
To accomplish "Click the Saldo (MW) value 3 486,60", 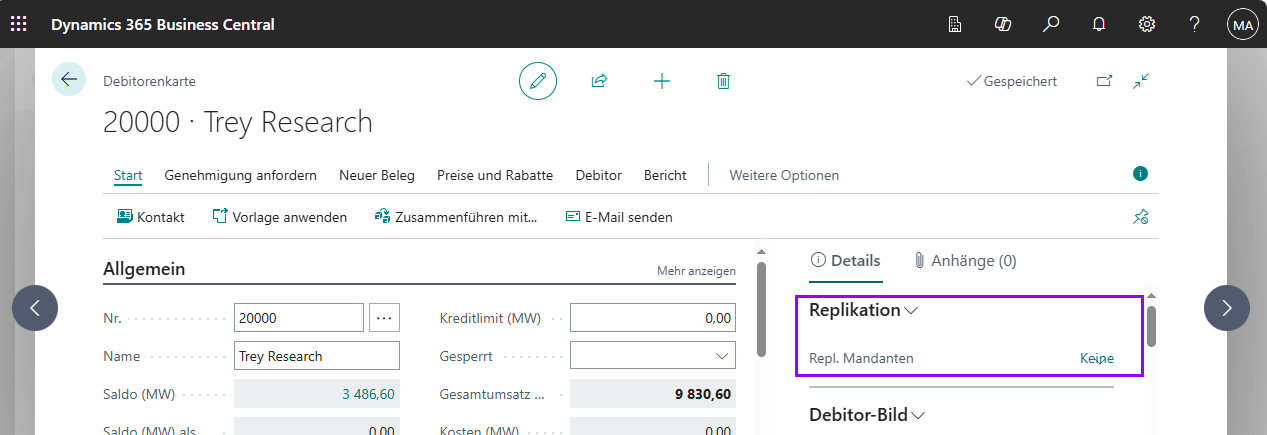I will tap(369, 394).
